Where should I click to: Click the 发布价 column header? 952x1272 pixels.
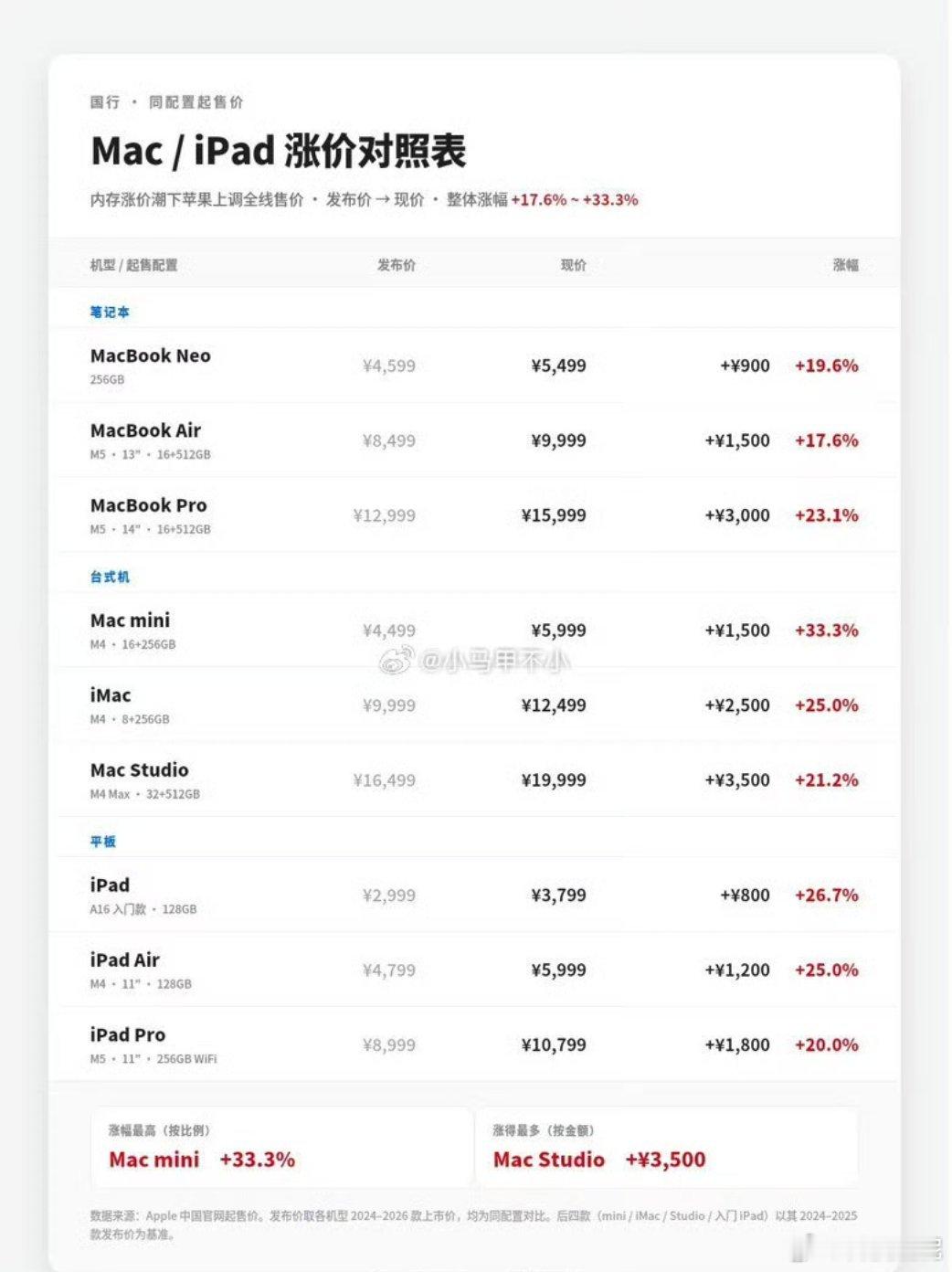point(397,265)
